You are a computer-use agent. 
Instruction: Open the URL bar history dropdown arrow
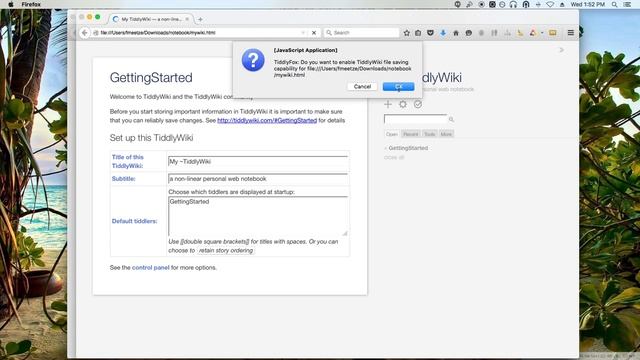coord(303,33)
